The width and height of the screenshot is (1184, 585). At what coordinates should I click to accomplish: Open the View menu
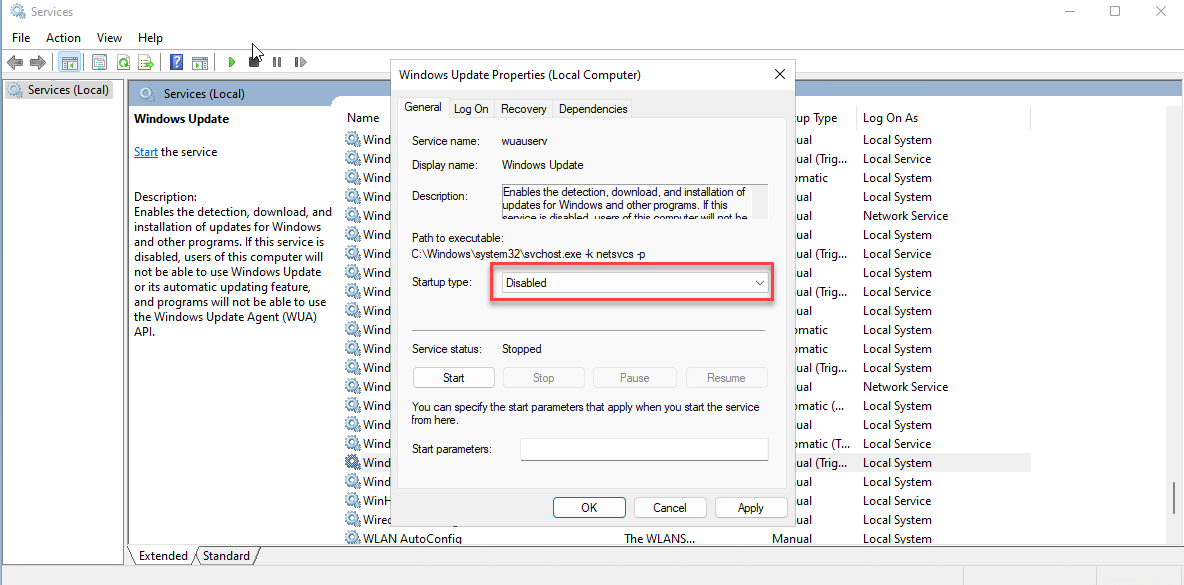pyautogui.click(x=109, y=38)
